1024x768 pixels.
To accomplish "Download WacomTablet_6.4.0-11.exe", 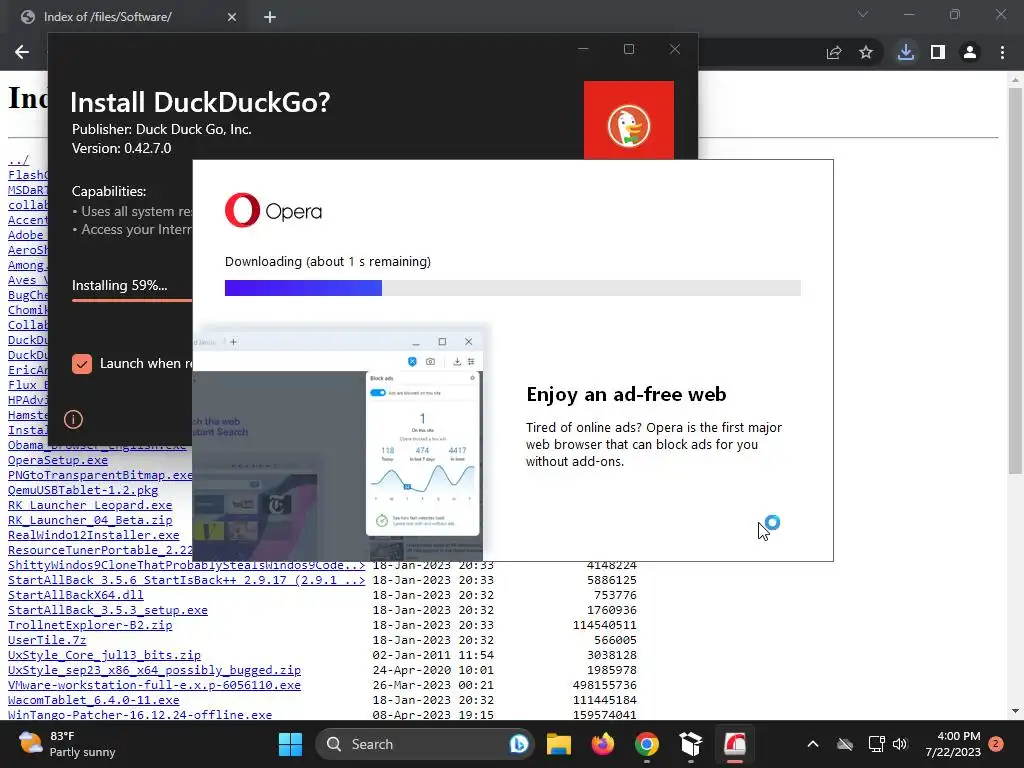I will point(93,700).
